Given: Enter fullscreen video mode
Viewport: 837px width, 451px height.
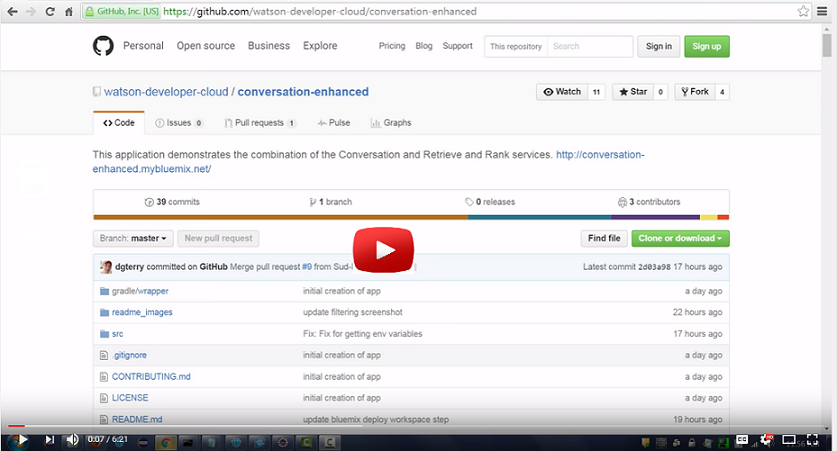Looking at the screenshot, I should click(x=812, y=440).
